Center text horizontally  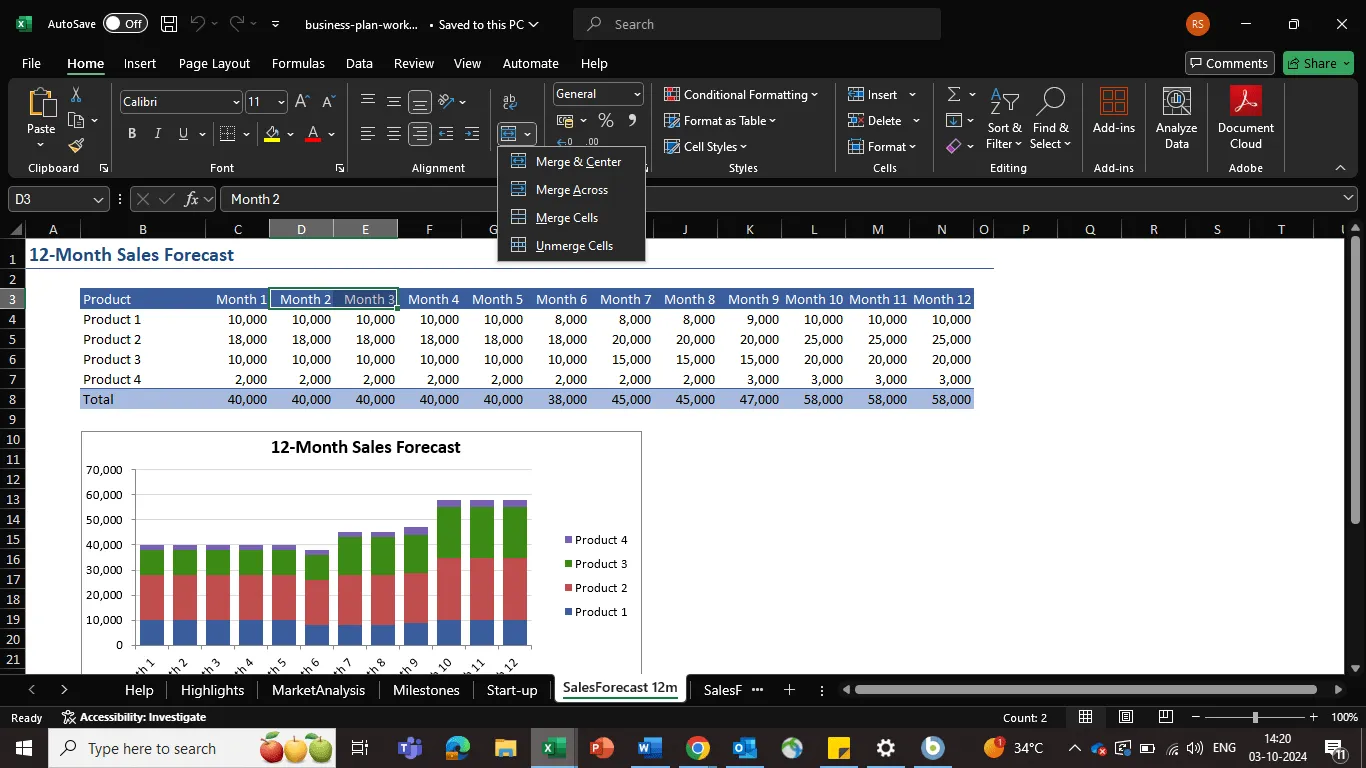(x=394, y=134)
